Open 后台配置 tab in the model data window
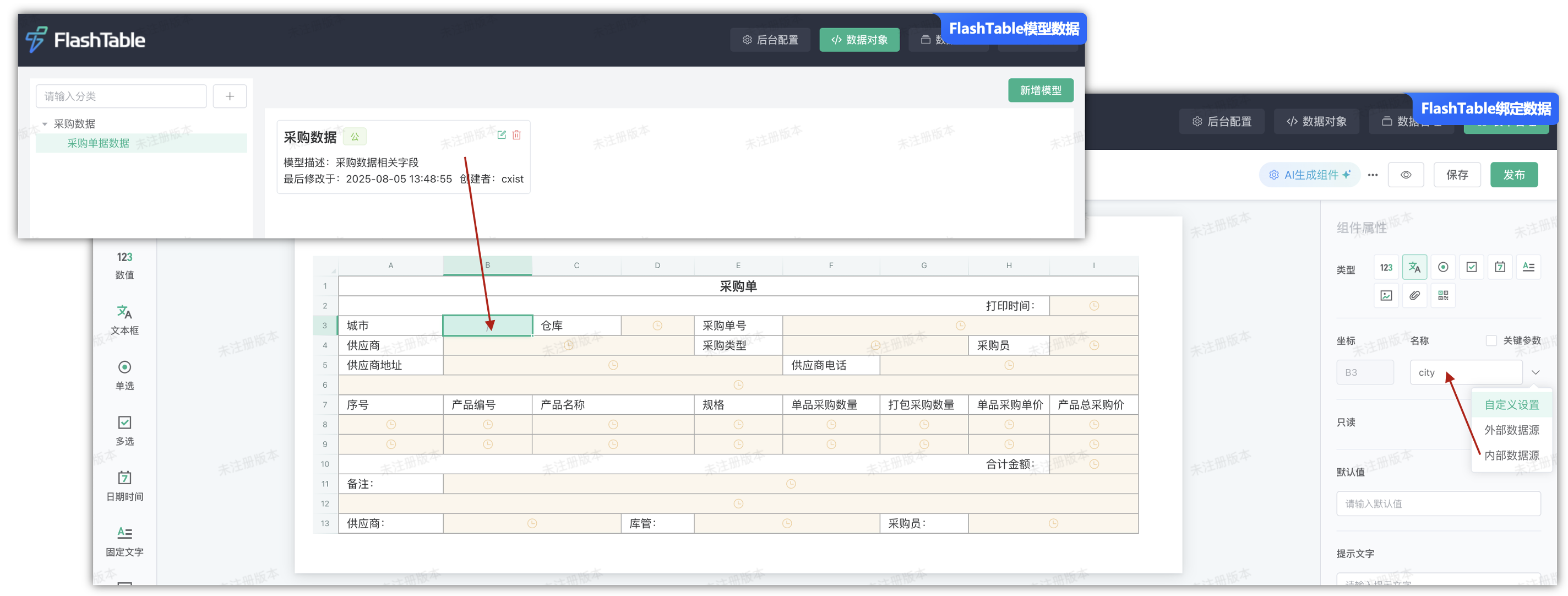The height and width of the screenshot is (596, 1568). coord(770,40)
